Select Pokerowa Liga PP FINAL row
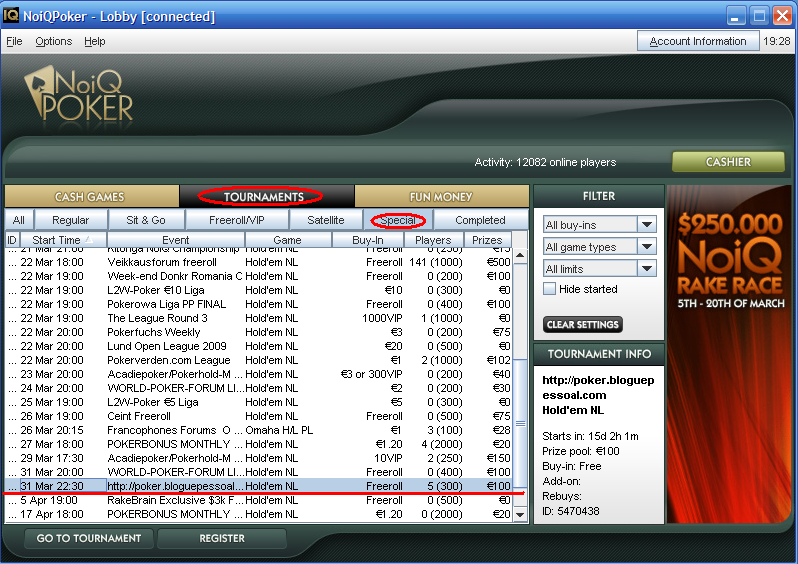 pos(258,304)
